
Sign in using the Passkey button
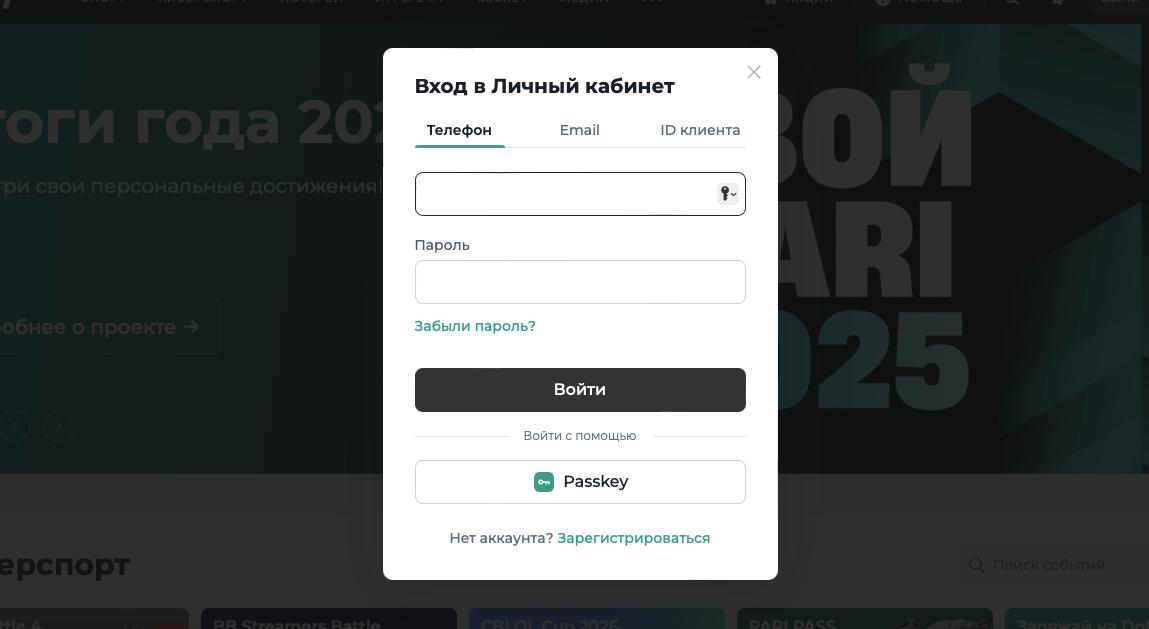click(580, 482)
